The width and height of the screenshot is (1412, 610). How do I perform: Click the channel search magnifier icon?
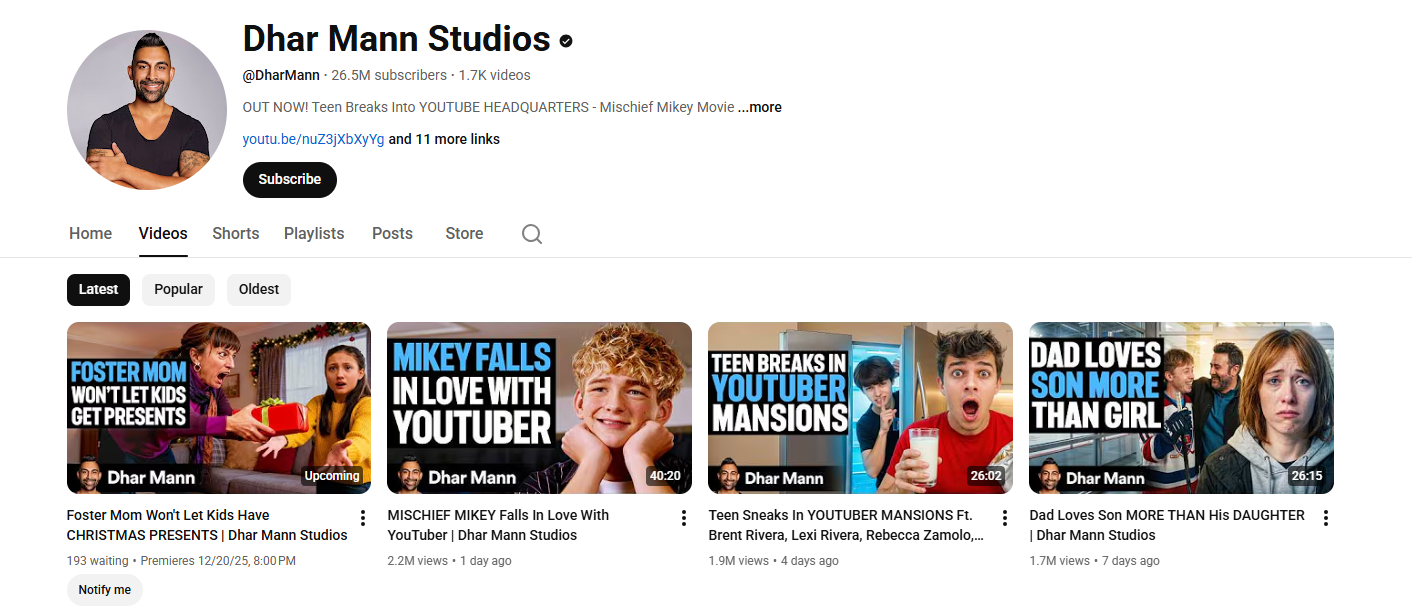pos(532,234)
